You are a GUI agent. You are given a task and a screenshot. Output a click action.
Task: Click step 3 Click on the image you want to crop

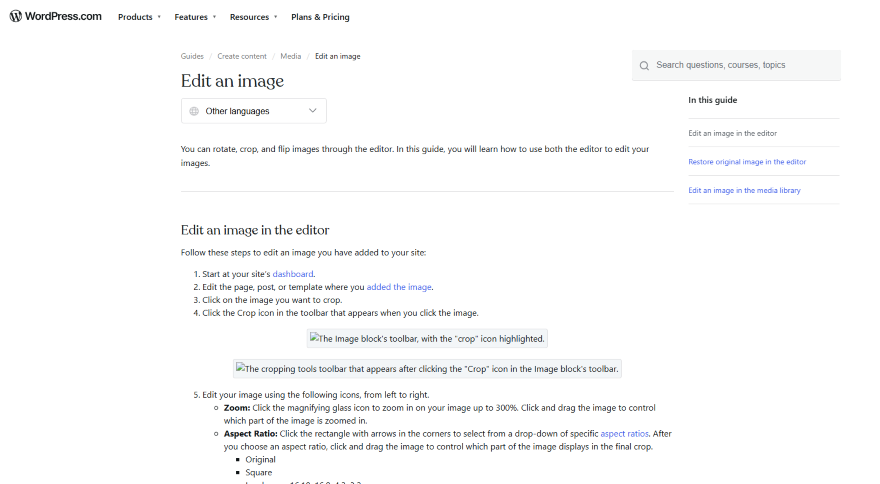click(272, 300)
